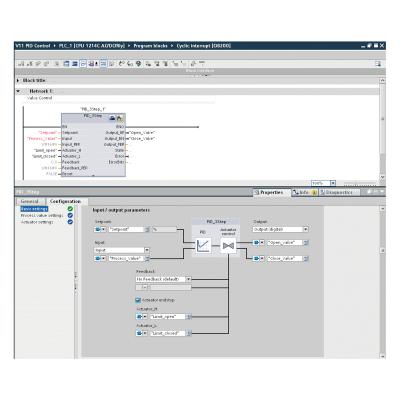Click the actuator valve symbol icon
Viewport: 400px width, 400px height.
point(228,246)
